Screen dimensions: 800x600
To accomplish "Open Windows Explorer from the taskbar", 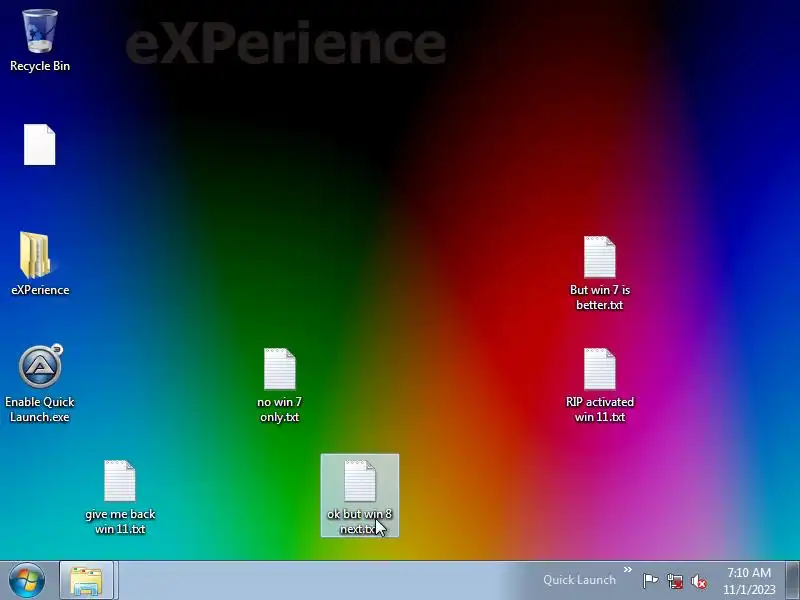I will point(86,581).
